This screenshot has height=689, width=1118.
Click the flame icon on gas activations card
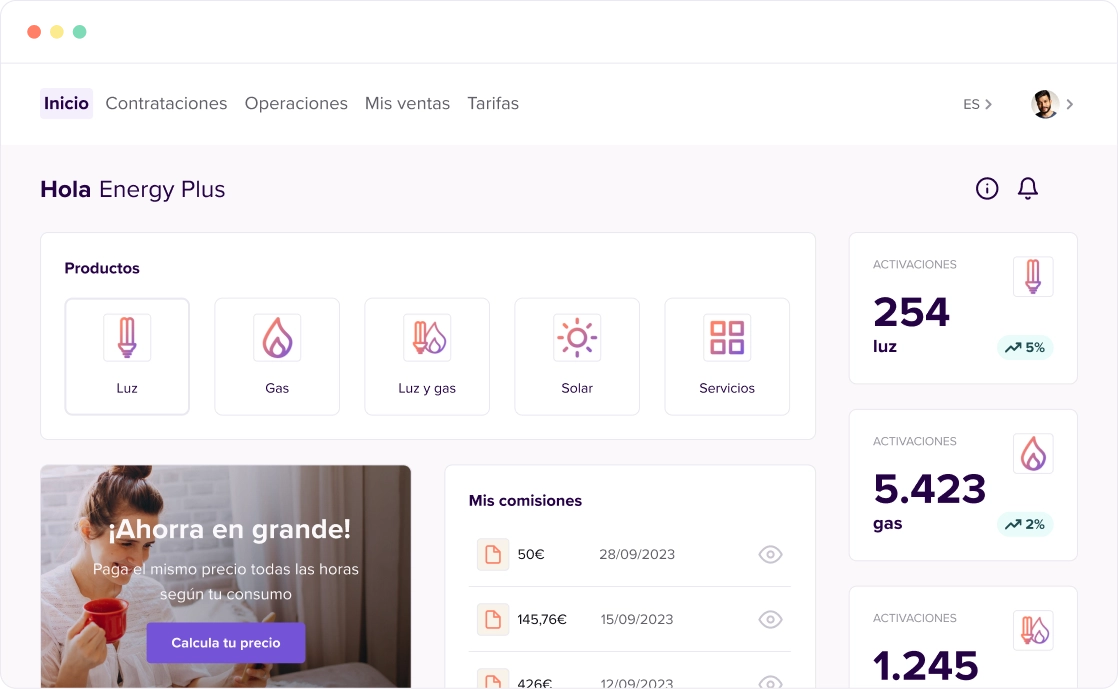click(x=1033, y=453)
